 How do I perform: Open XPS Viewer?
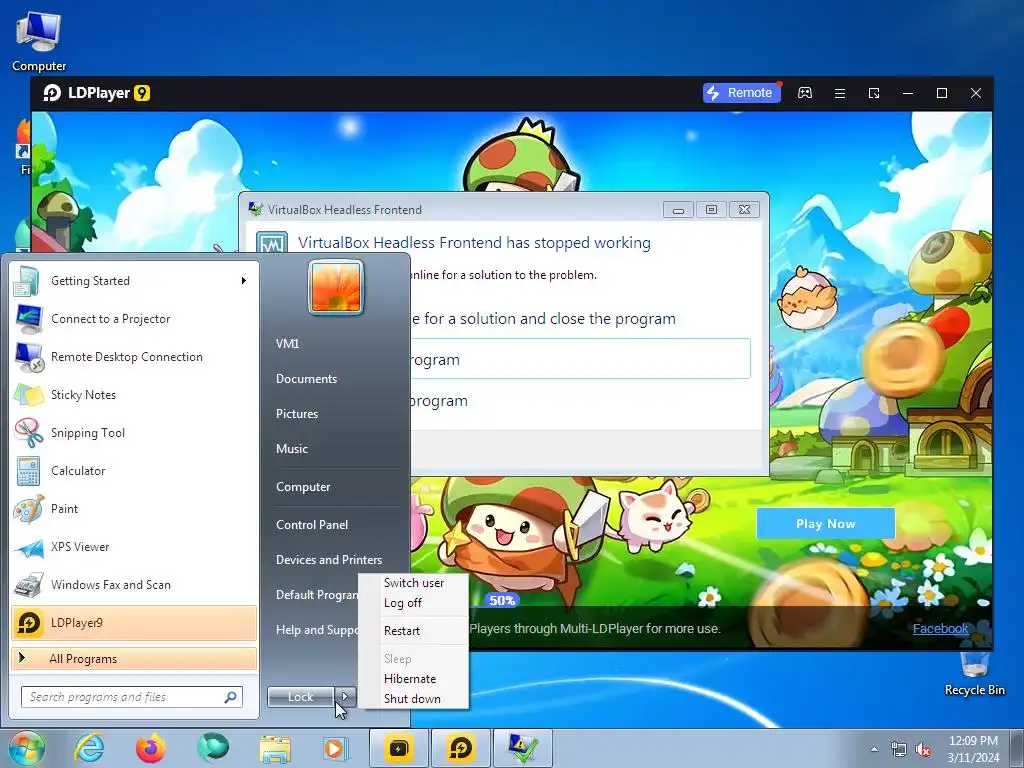click(133, 547)
